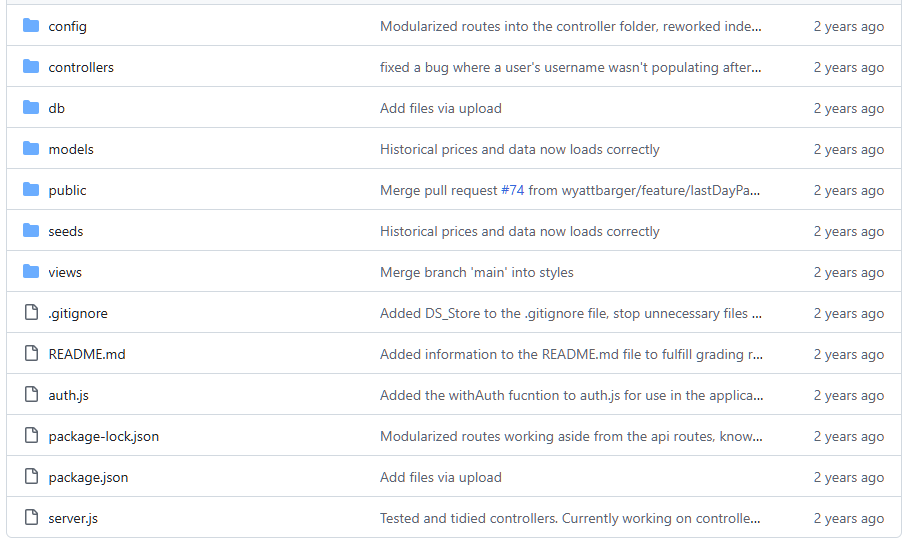Open the server.js file
The image size is (909, 541).
[x=73, y=518]
